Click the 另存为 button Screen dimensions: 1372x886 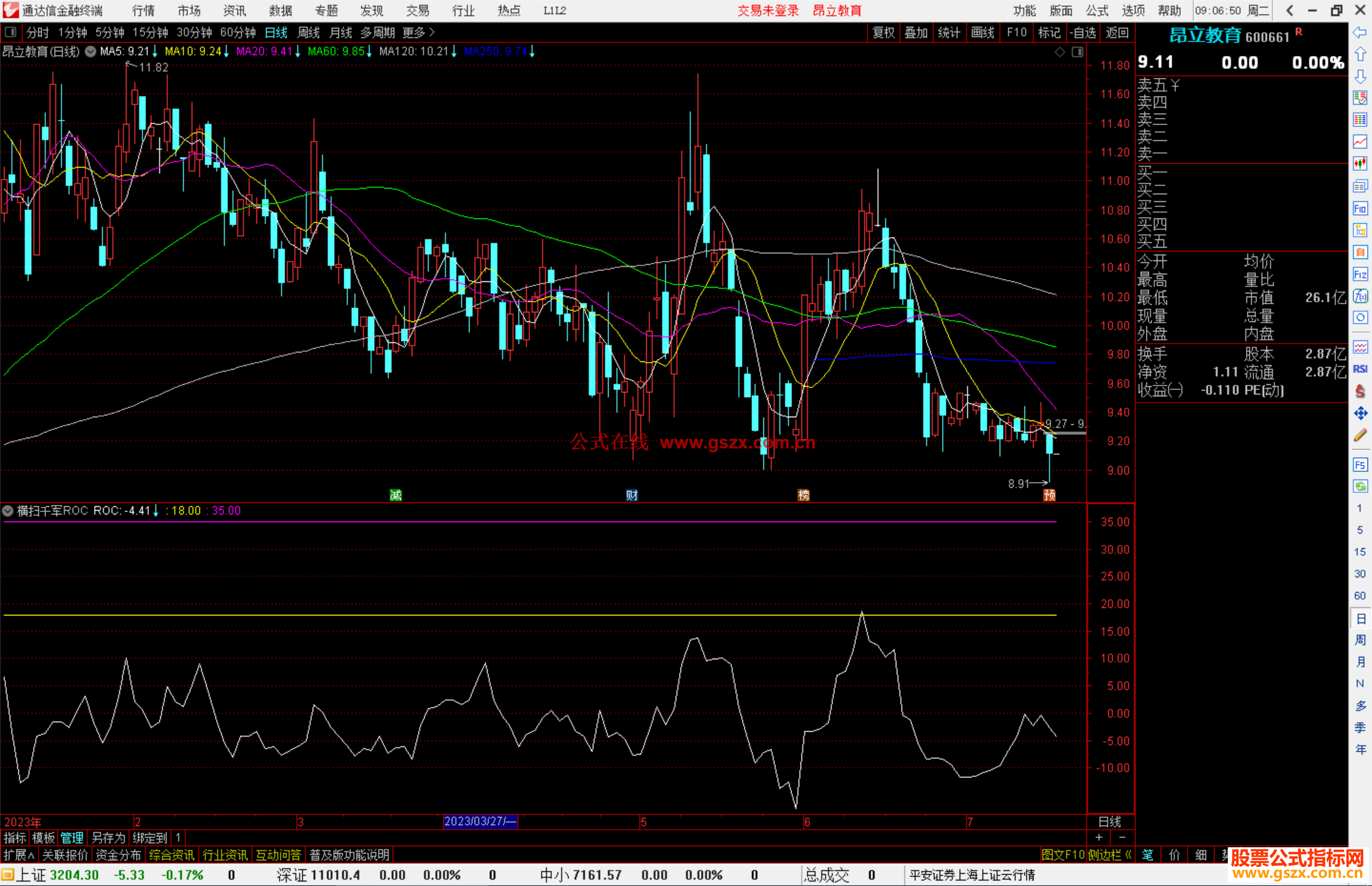click(x=109, y=838)
